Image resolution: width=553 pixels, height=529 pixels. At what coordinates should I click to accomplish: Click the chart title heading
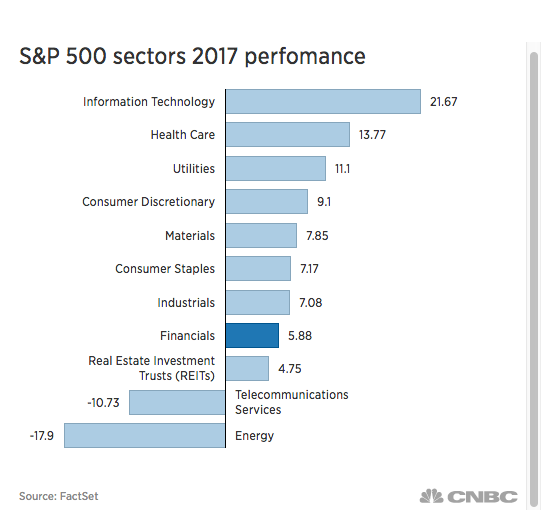click(192, 56)
